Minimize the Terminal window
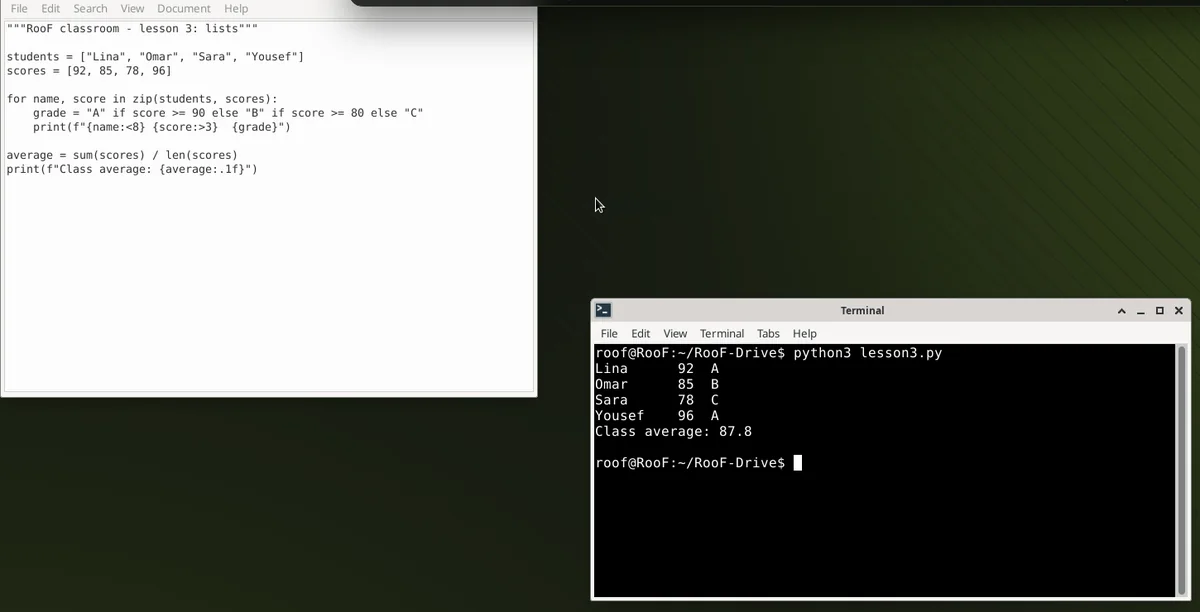Screen dimensions: 1200x612 (1141, 311)
